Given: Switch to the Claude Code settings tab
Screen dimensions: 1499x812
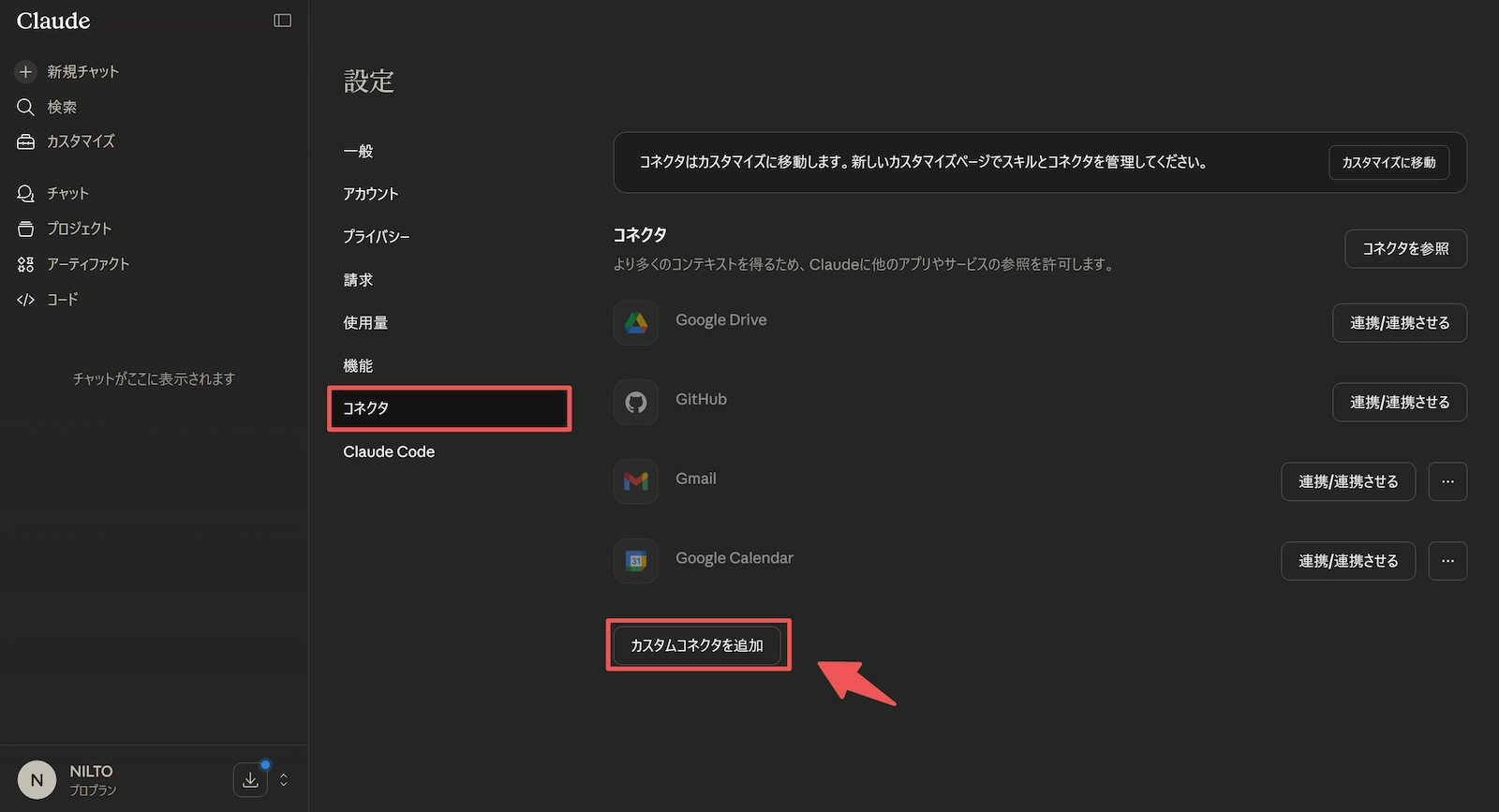Looking at the screenshot, I should click(389, 451).
